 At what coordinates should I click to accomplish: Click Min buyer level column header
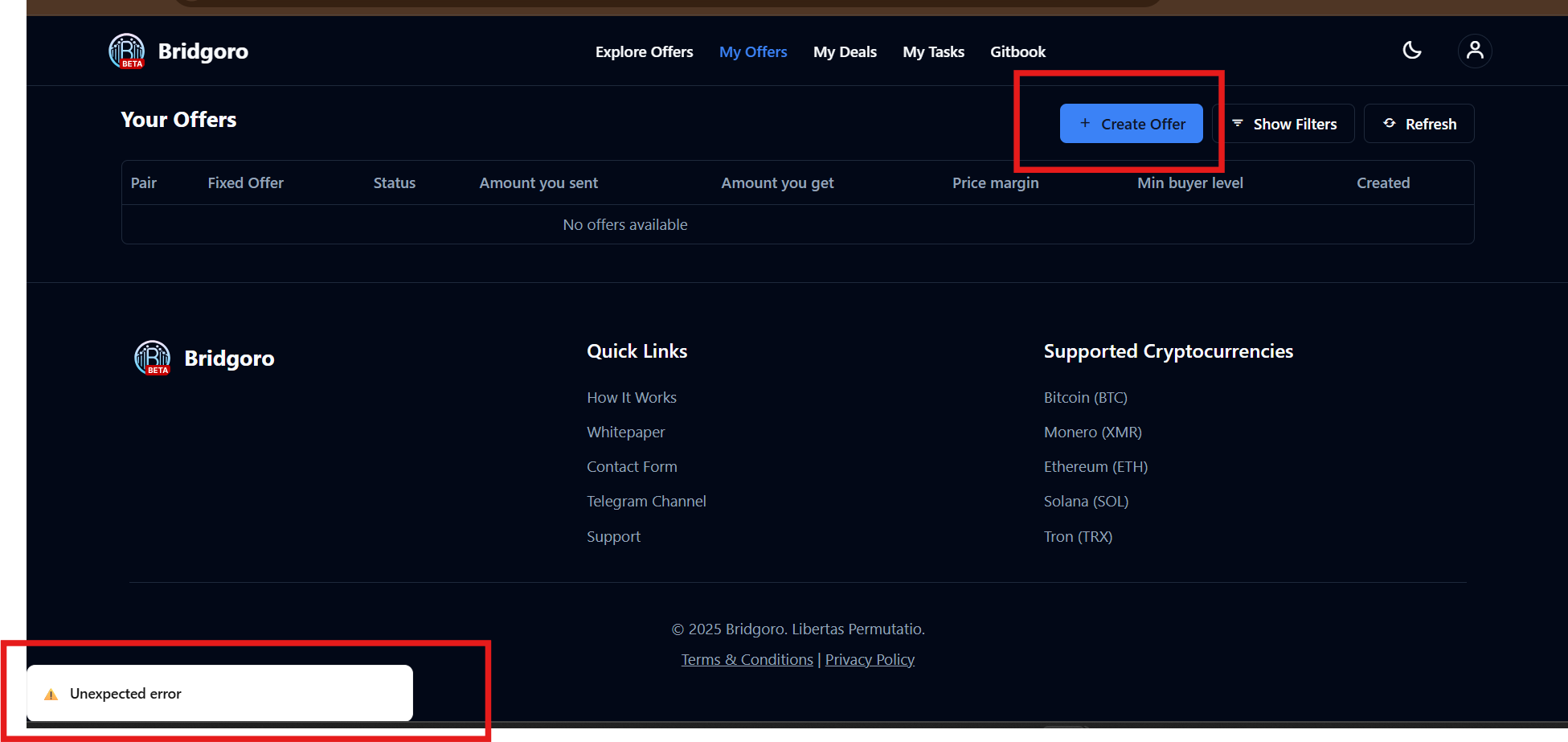pos(1190,183)
